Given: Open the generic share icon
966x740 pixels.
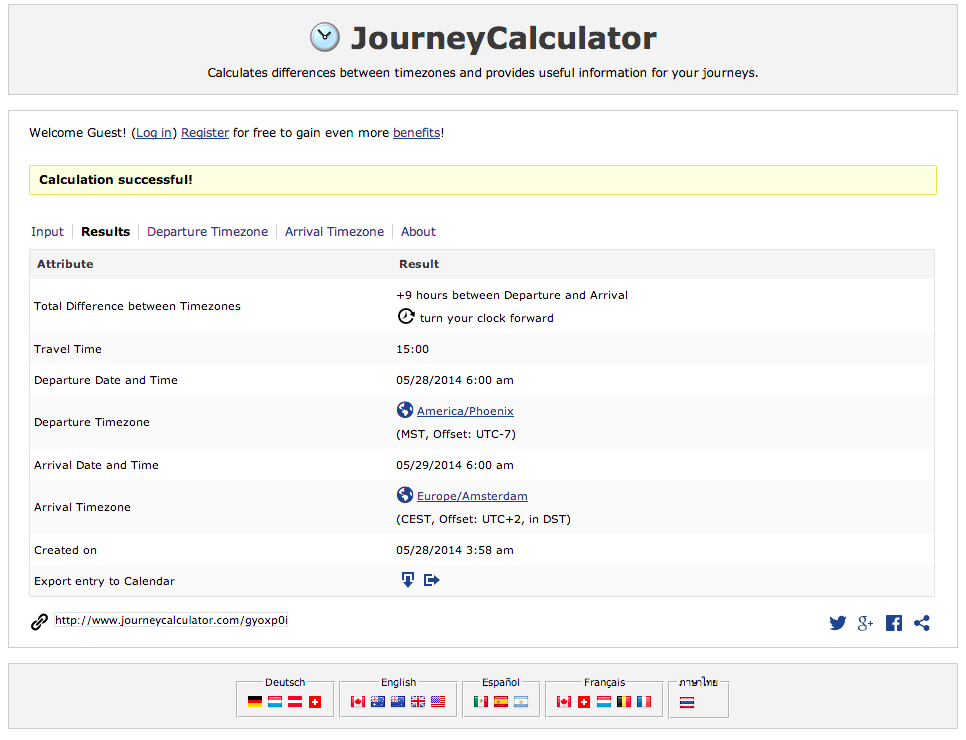Looking at the screenshot, I should [922, 623].
